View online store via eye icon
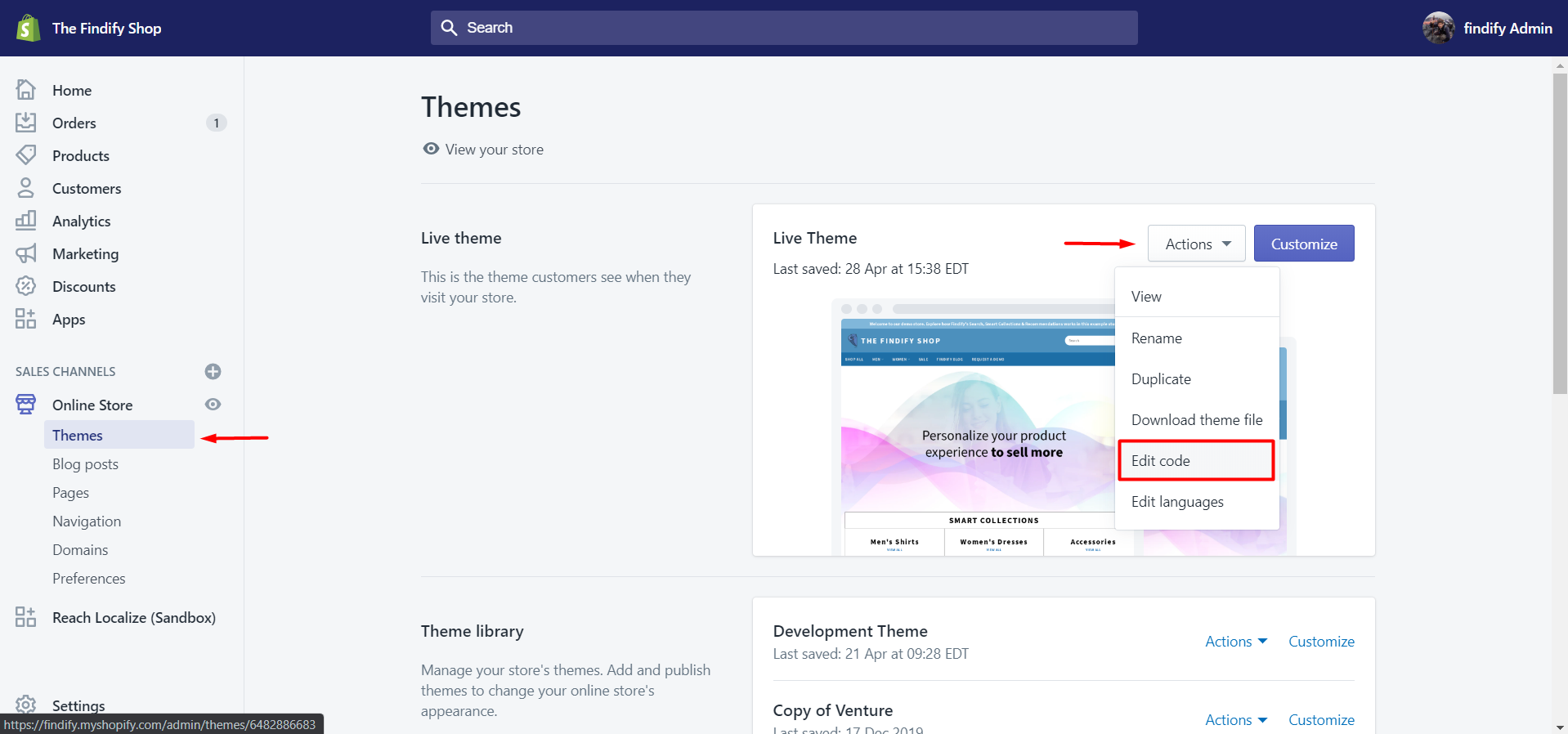Image resolution: width=1568 pixels, height=734 pixels. (213, 405)
